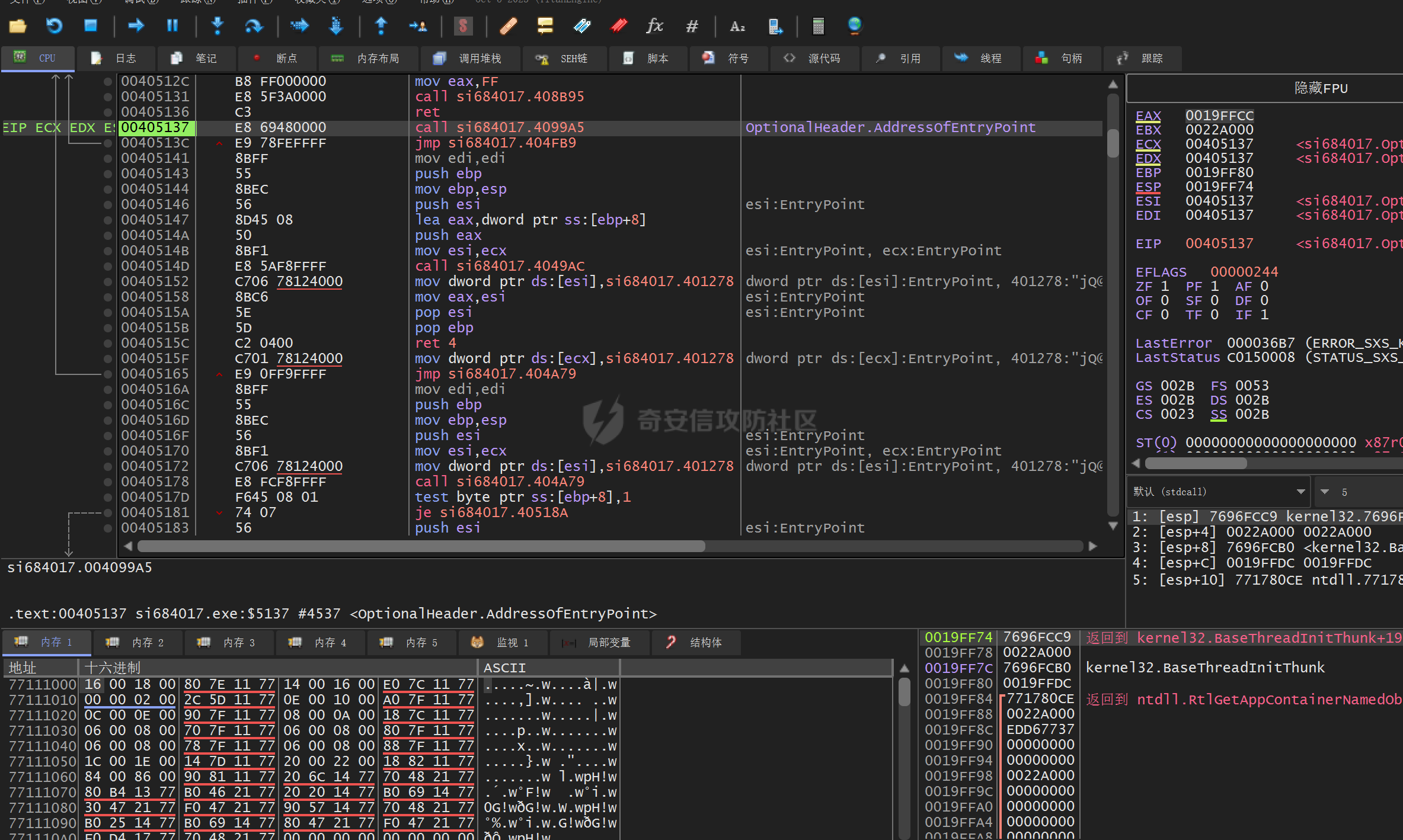This screenshot has height=840, width=1403.
Task: Click the EAX register label
Action: coord(1148,116)
